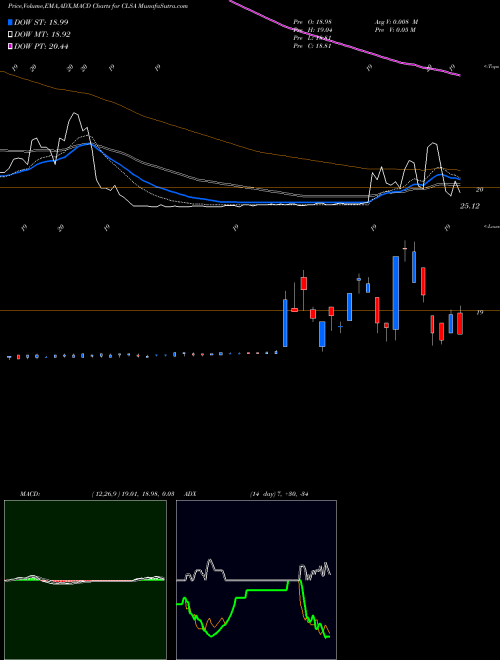Click the 20 axis label on the EMA chart
This screenshot has height=660, width=500.
pyautogui.click(x=479, y=190)
